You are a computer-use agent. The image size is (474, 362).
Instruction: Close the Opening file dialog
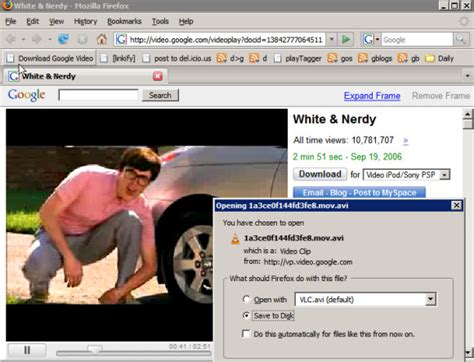click(457, 205)
